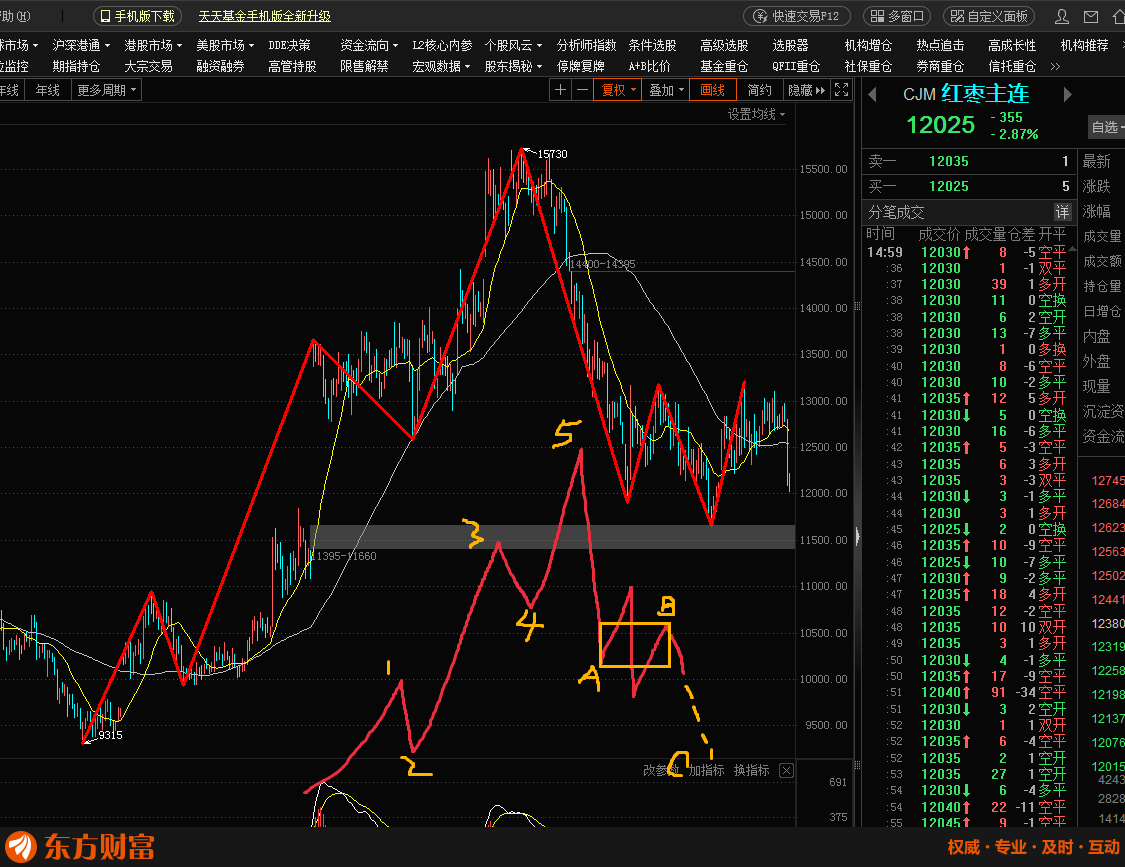Expand 更多周期 period dropdown
The height and width of the screenshot is (867, 1125).
pyautogui.click(x=106, y=90)
